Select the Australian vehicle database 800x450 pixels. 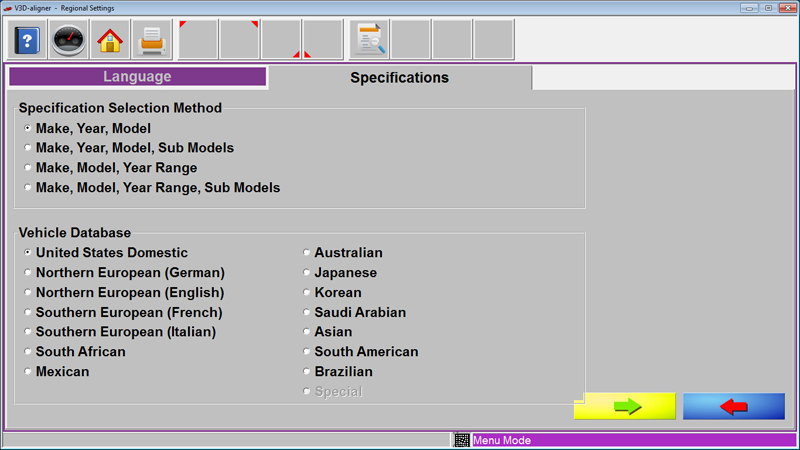click(342, 253)
